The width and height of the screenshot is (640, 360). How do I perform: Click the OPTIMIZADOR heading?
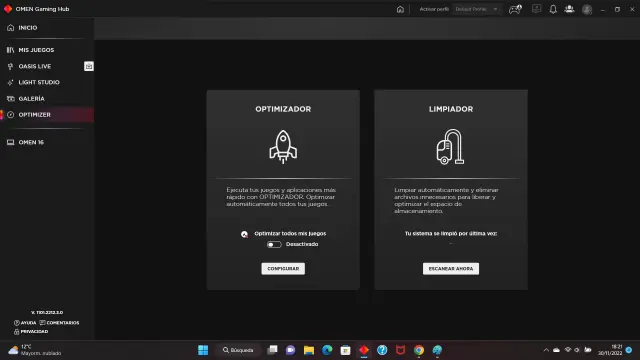tap(283, 109)
